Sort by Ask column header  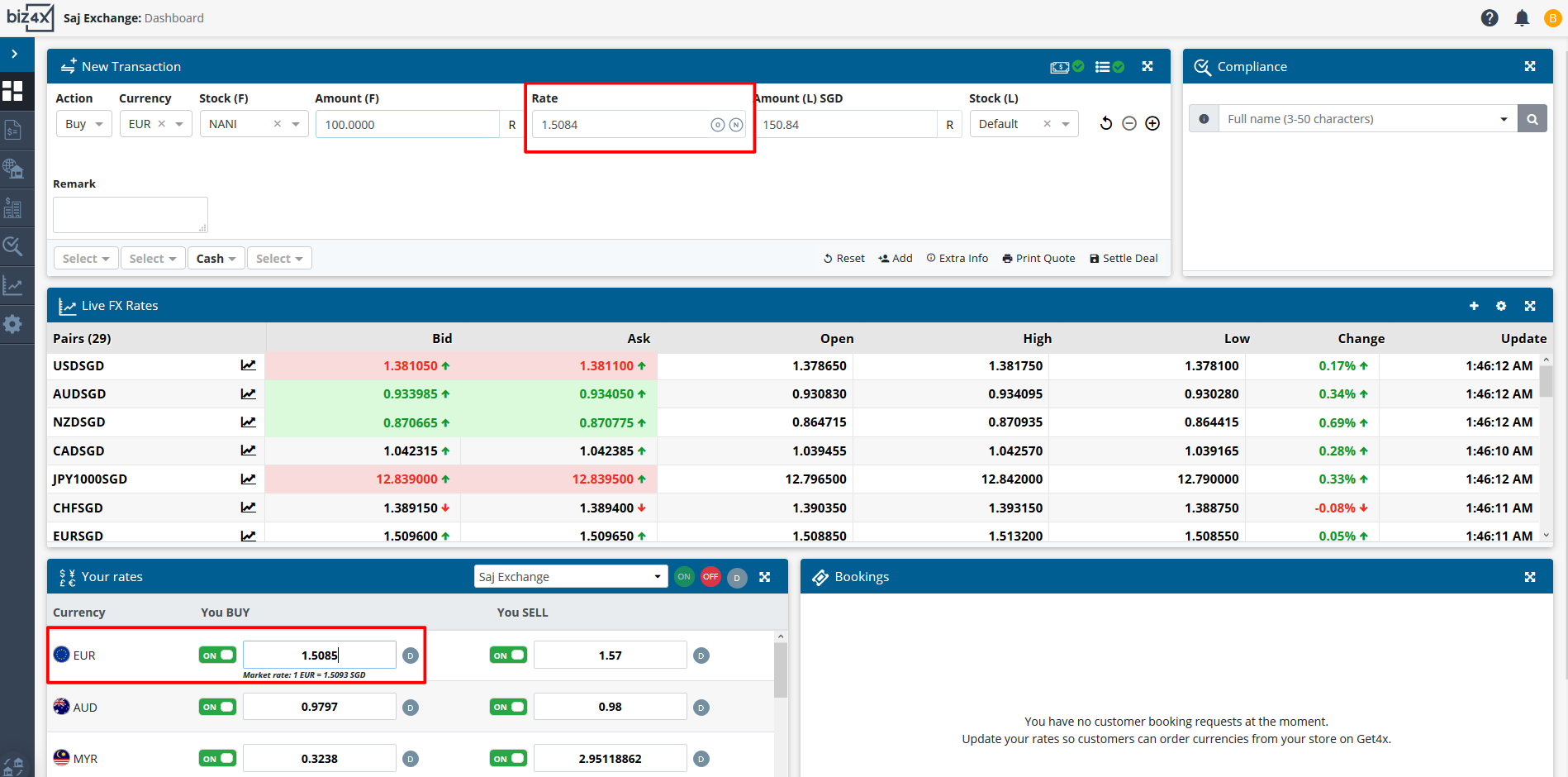point(639,338)
